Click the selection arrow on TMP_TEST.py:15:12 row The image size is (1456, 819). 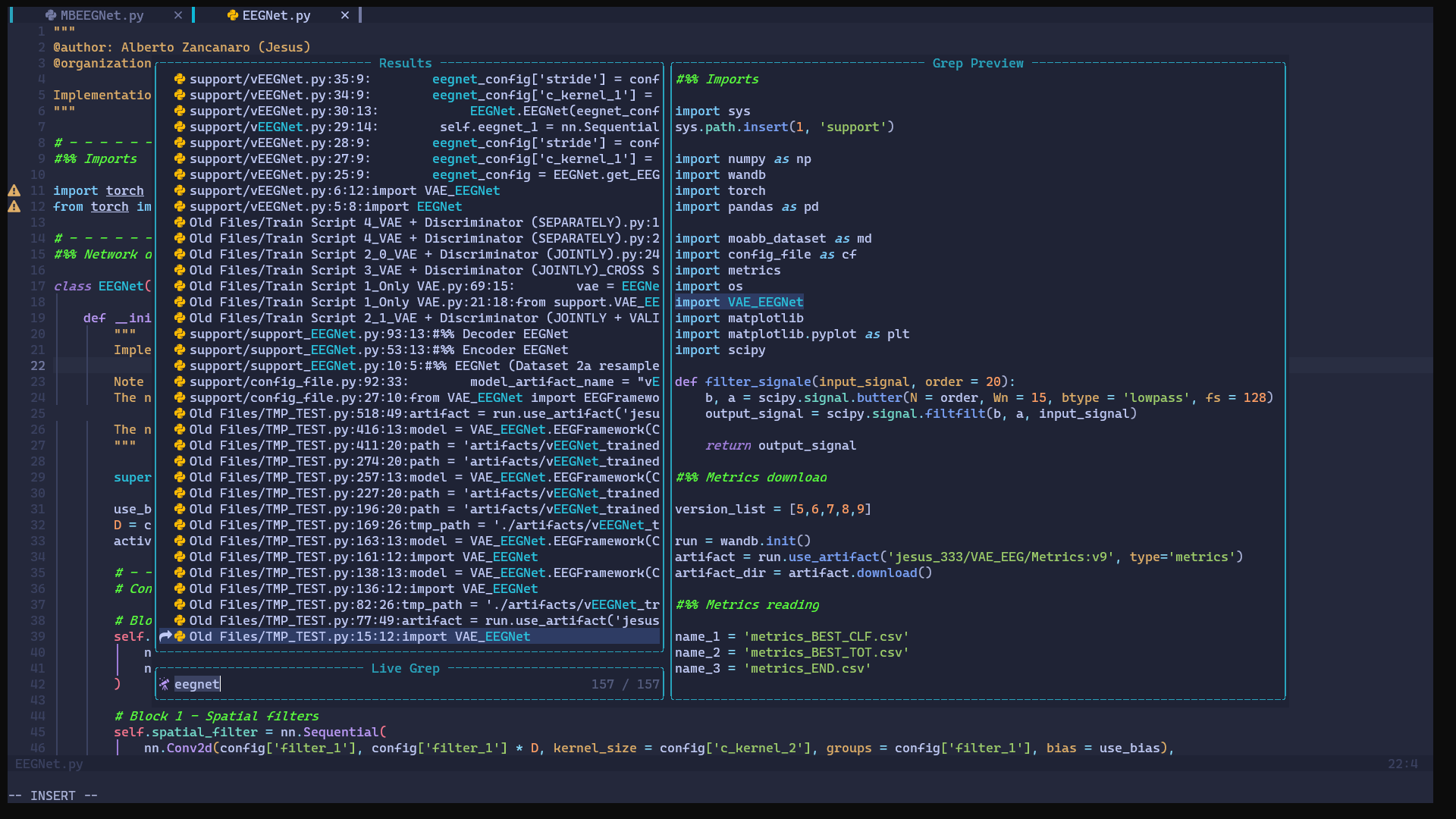pos(165,636)
